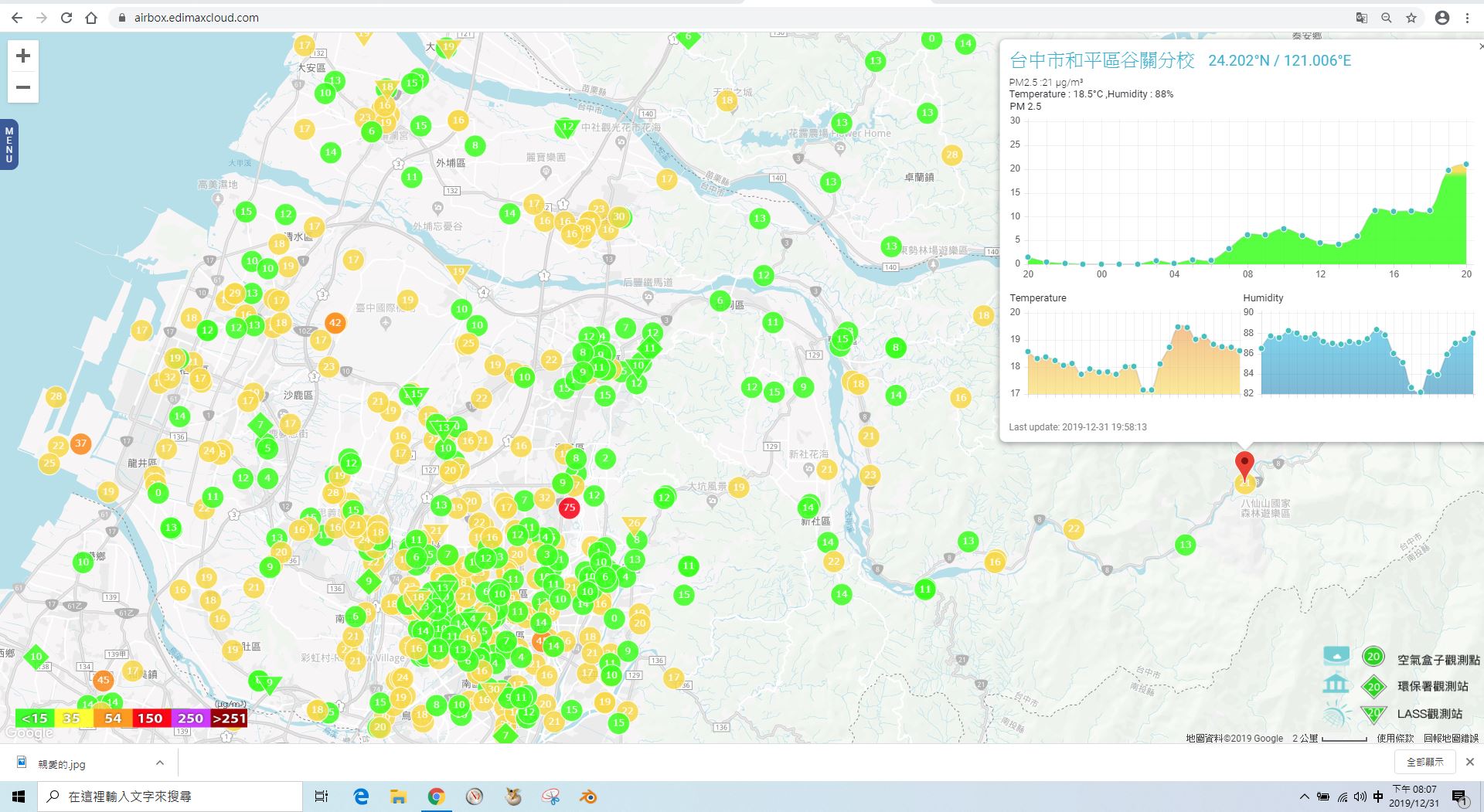This screenshot has width=1484, height=812.
Task: Open the 使用條款 link
Action: (1394, 739)
